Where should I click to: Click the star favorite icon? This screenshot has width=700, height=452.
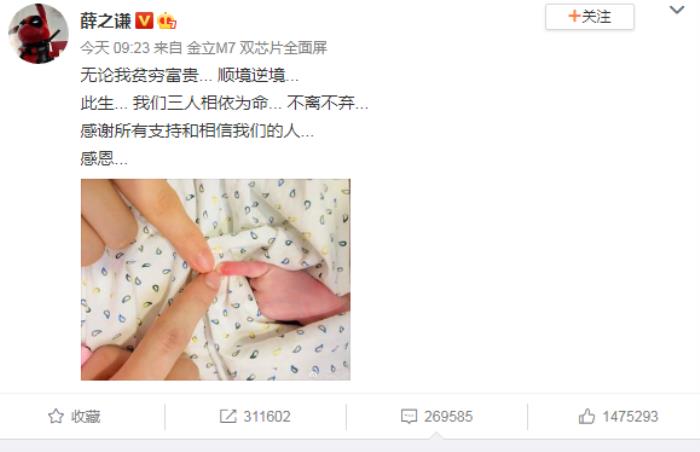[x=56, y=416]
